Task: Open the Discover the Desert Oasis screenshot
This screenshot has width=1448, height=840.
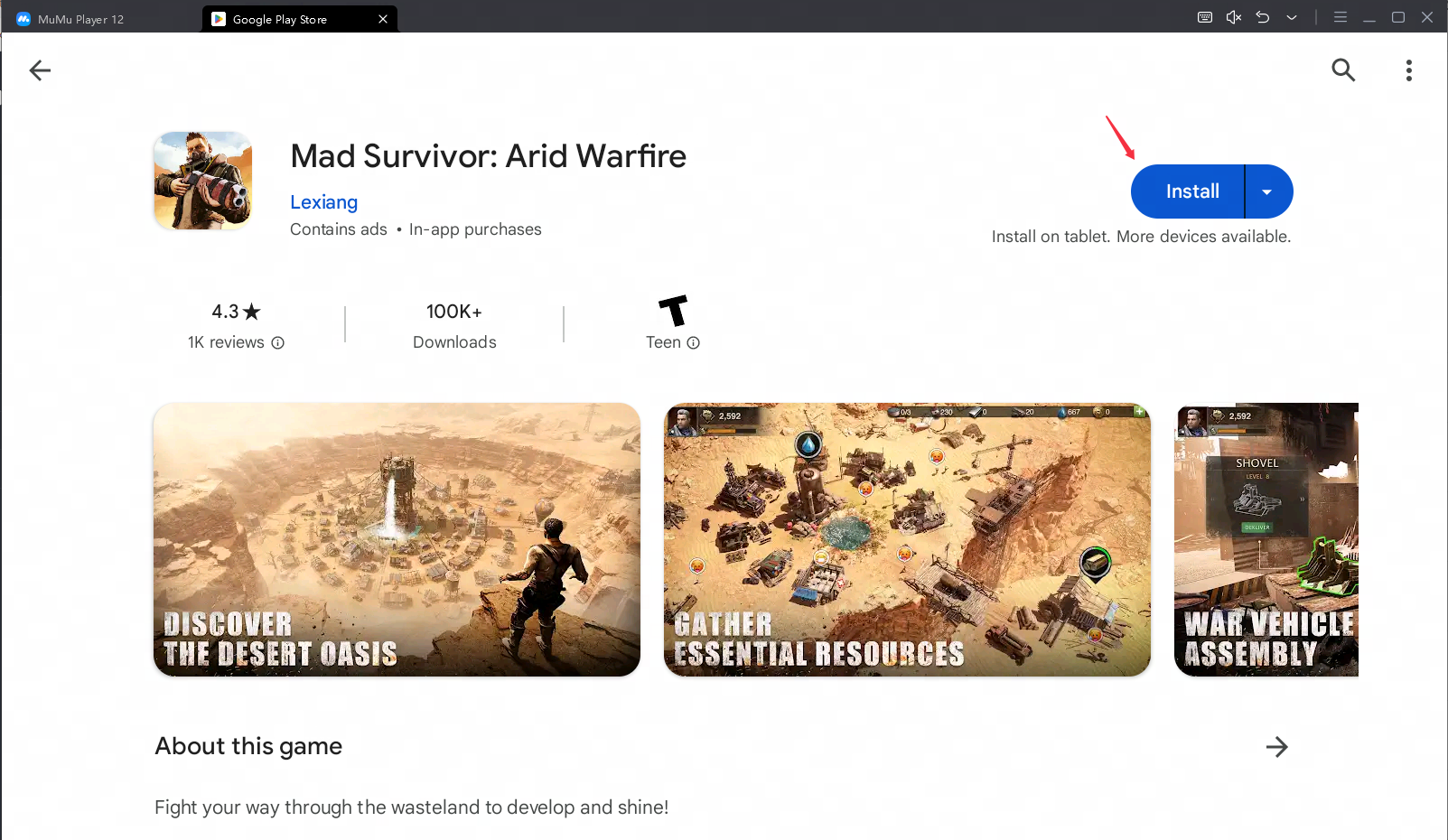Action: [397, 539]
